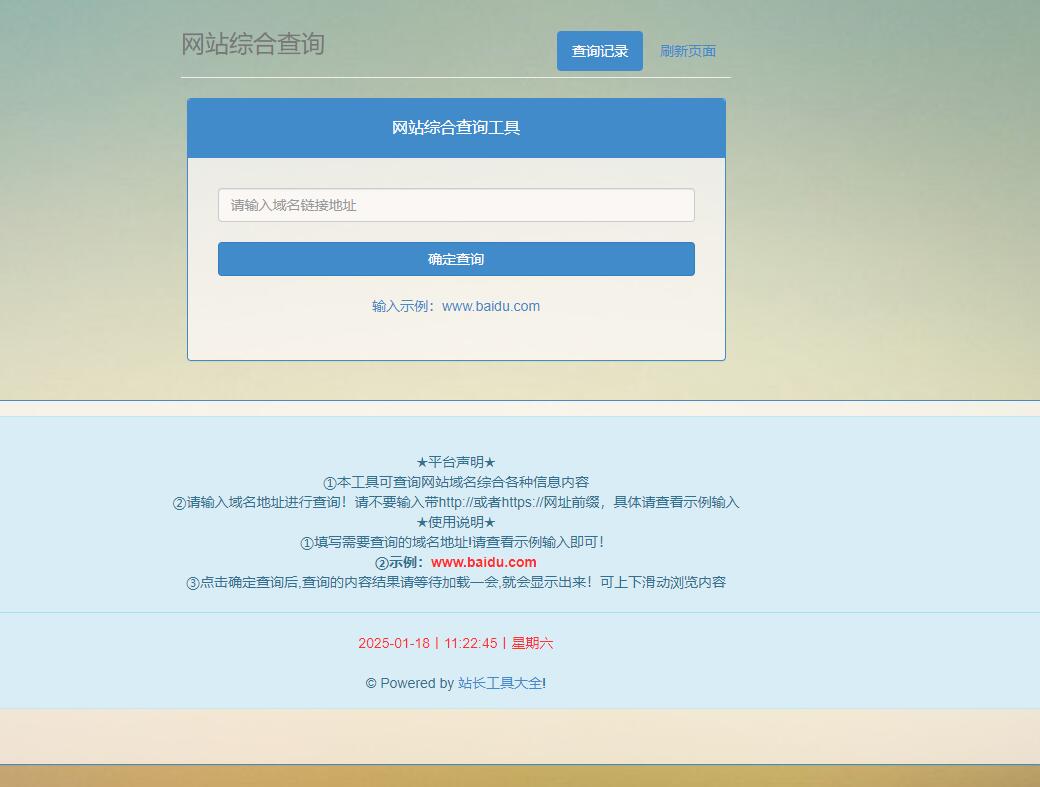Screen dimensions: 1040x787
Task: Click the ★平台声明★ heading
Action: (455, 462)
